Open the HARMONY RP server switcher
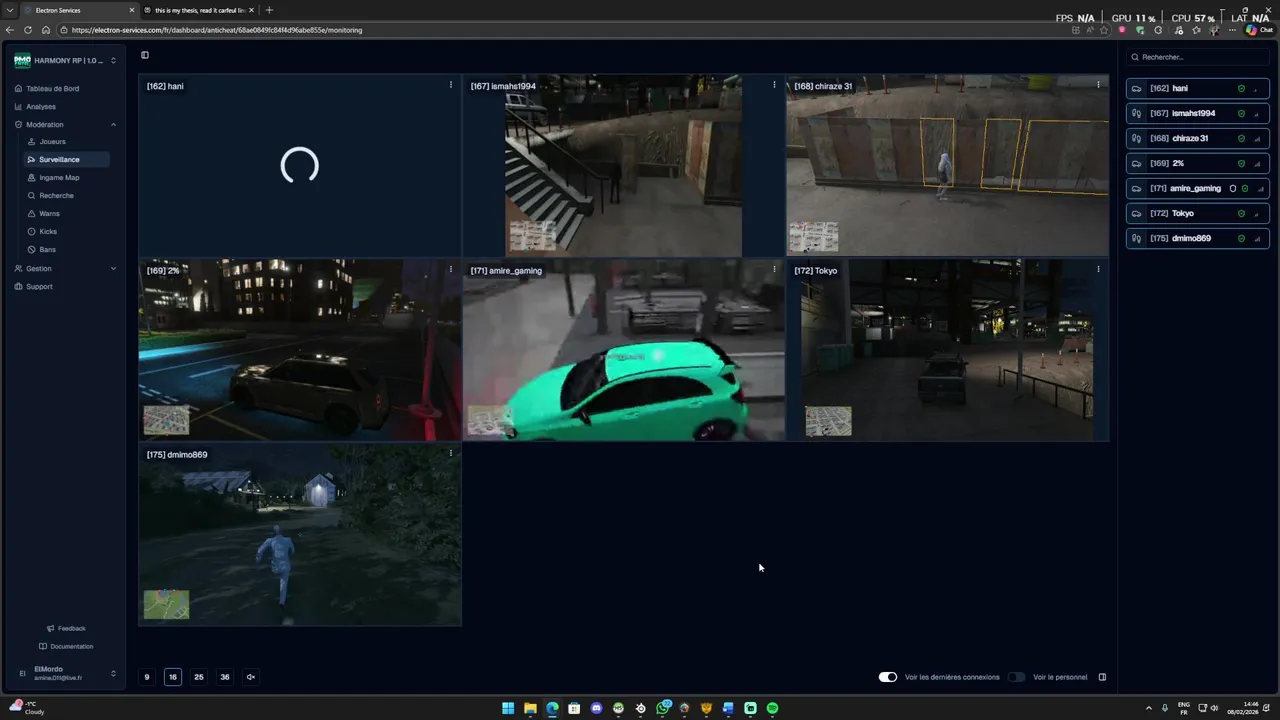Viewport: 1280px width, 720px height. (x=65, y=61)
